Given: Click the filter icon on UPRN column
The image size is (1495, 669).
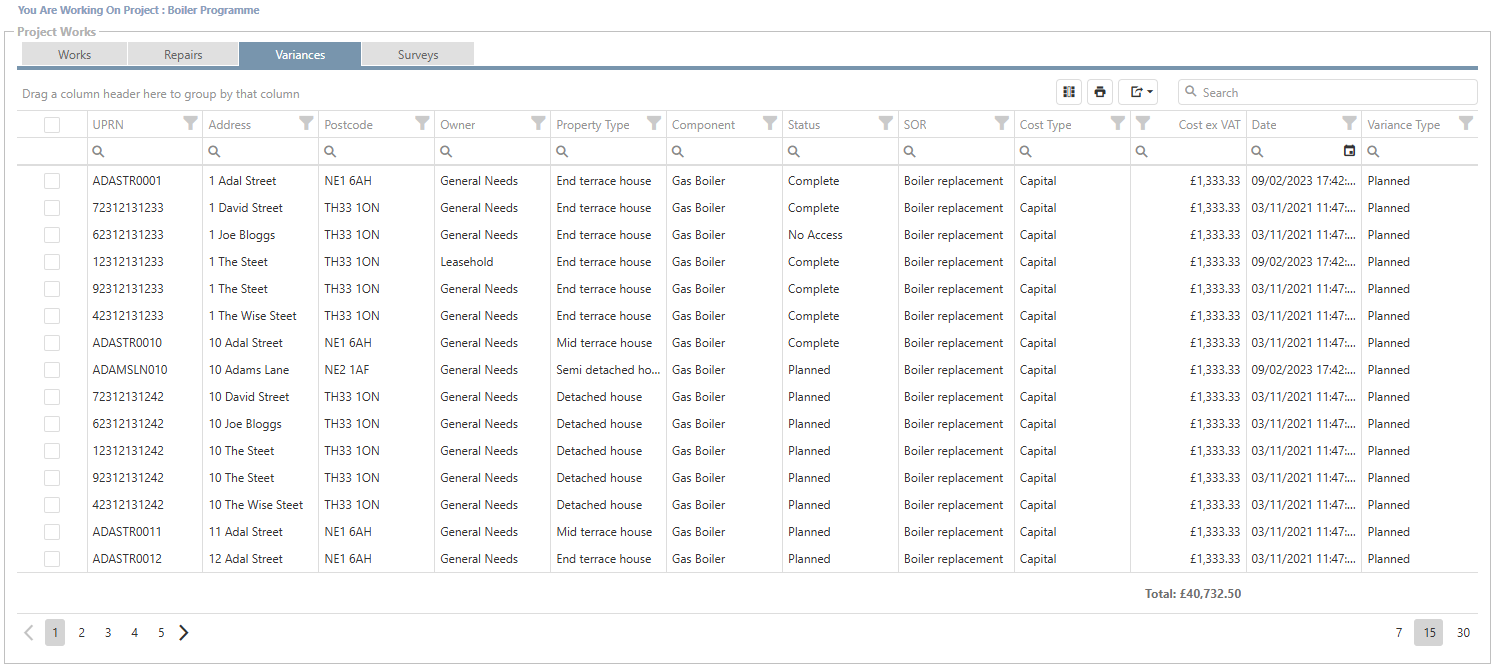Looking at the screenshot, I should click(190, 123).
